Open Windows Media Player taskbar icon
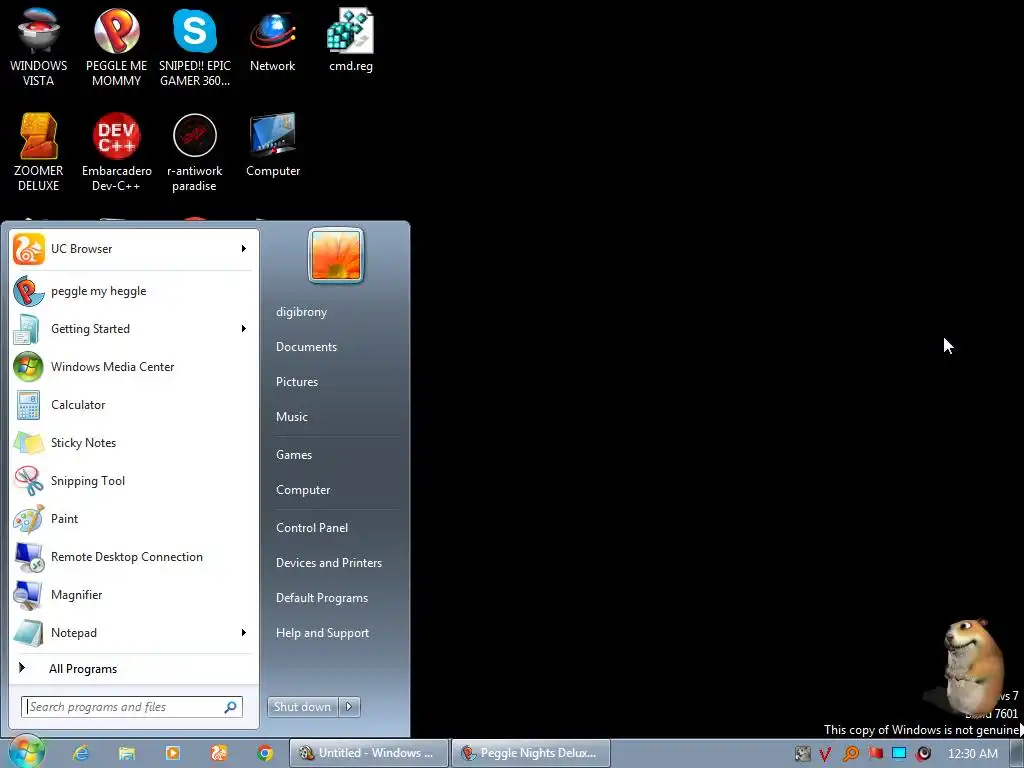The height and width of the screenshot is (768, 1024). pyautogui.click(x=172, y=753)
